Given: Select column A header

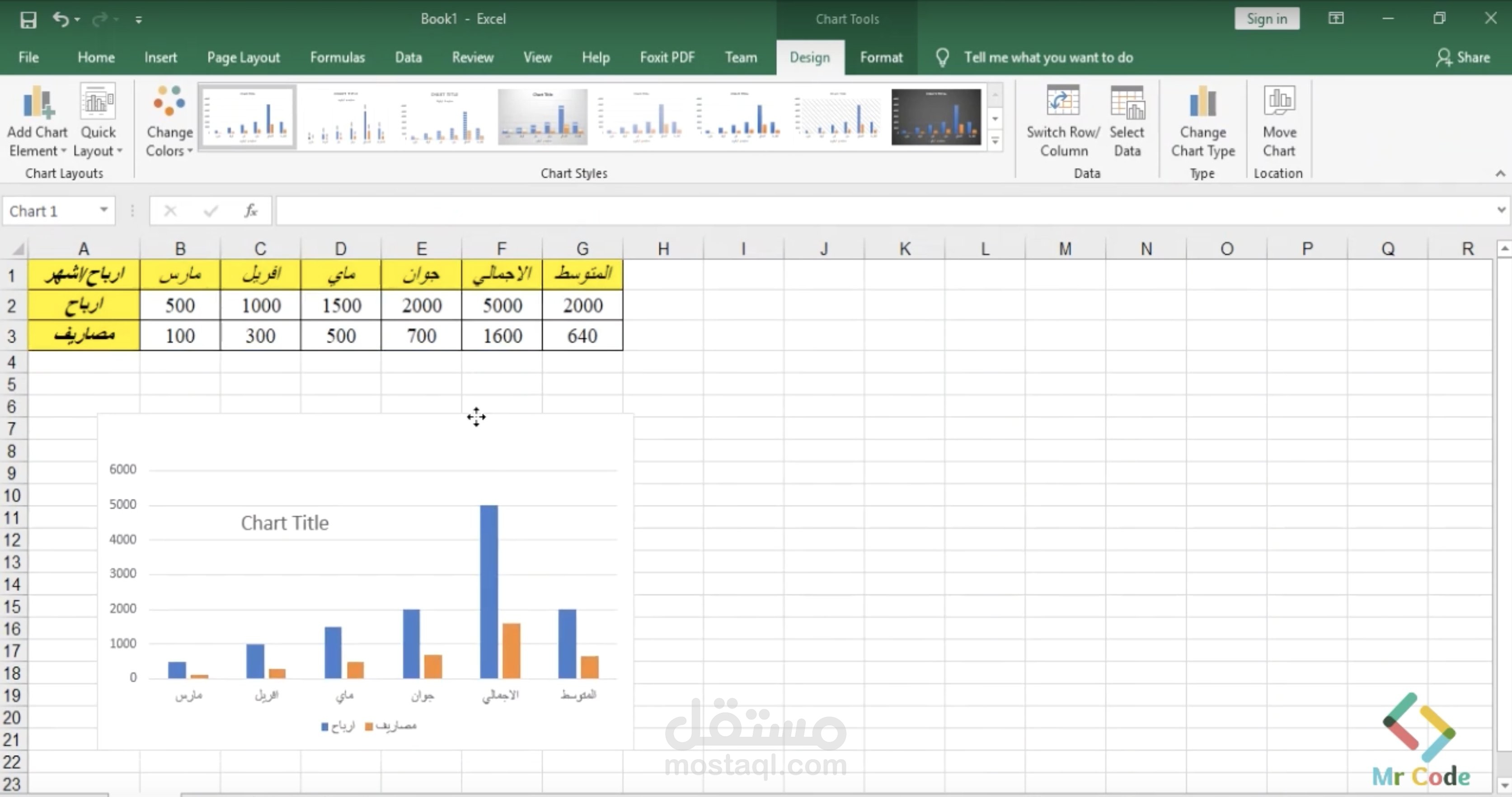Looking at the screenshot, I should 84,249.
